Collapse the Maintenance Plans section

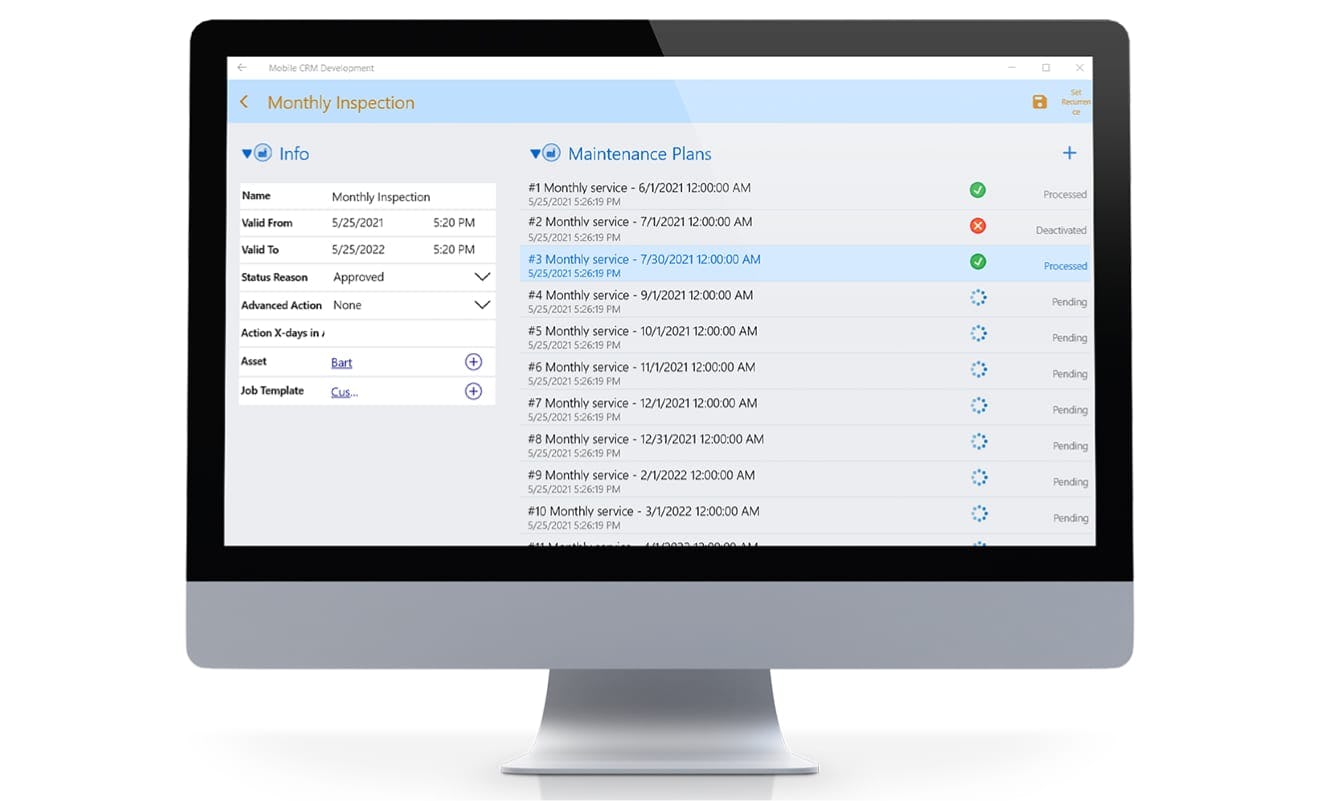click(536, 152)
